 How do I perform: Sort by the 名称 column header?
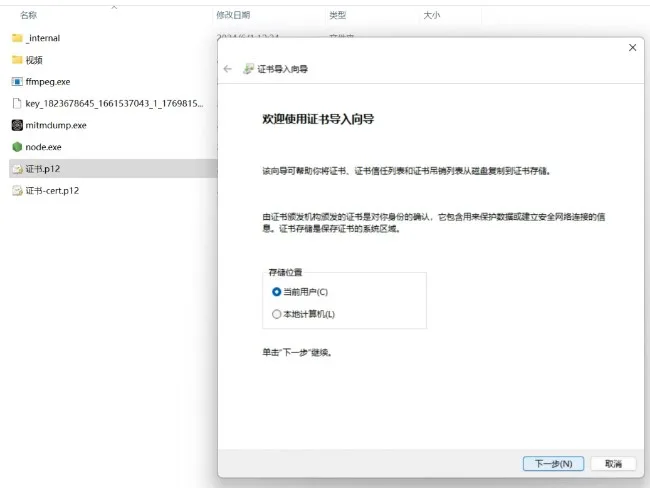pyautogui.click(x=29, y=15)
